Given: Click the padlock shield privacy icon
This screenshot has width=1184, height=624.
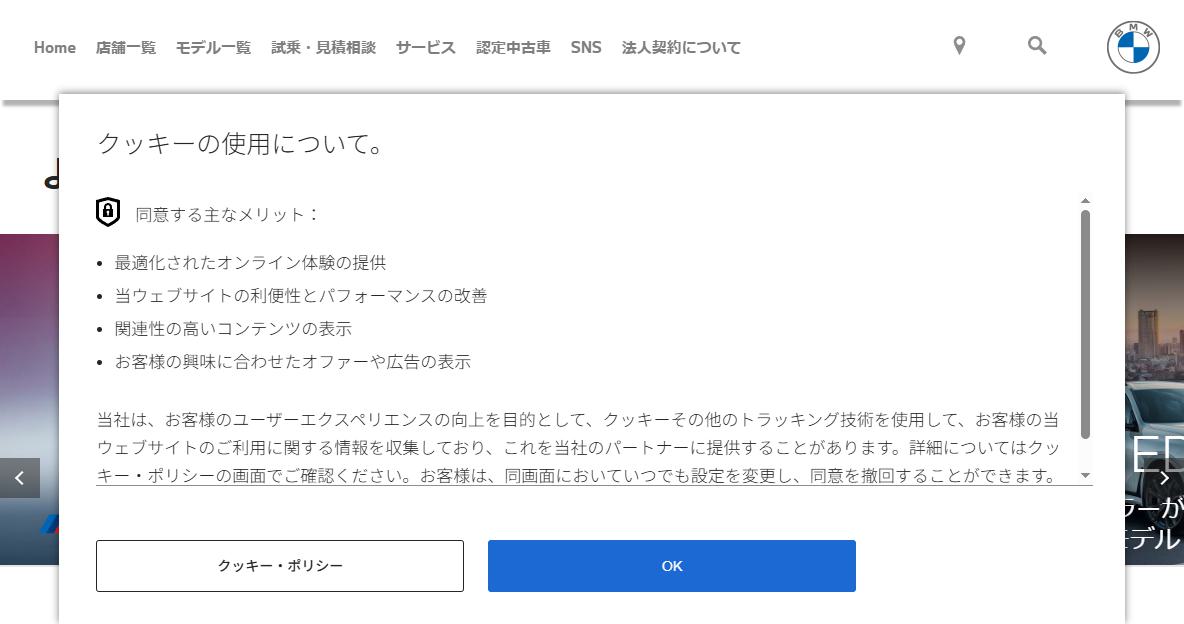Looking at the screenshot, I should 108,212.
